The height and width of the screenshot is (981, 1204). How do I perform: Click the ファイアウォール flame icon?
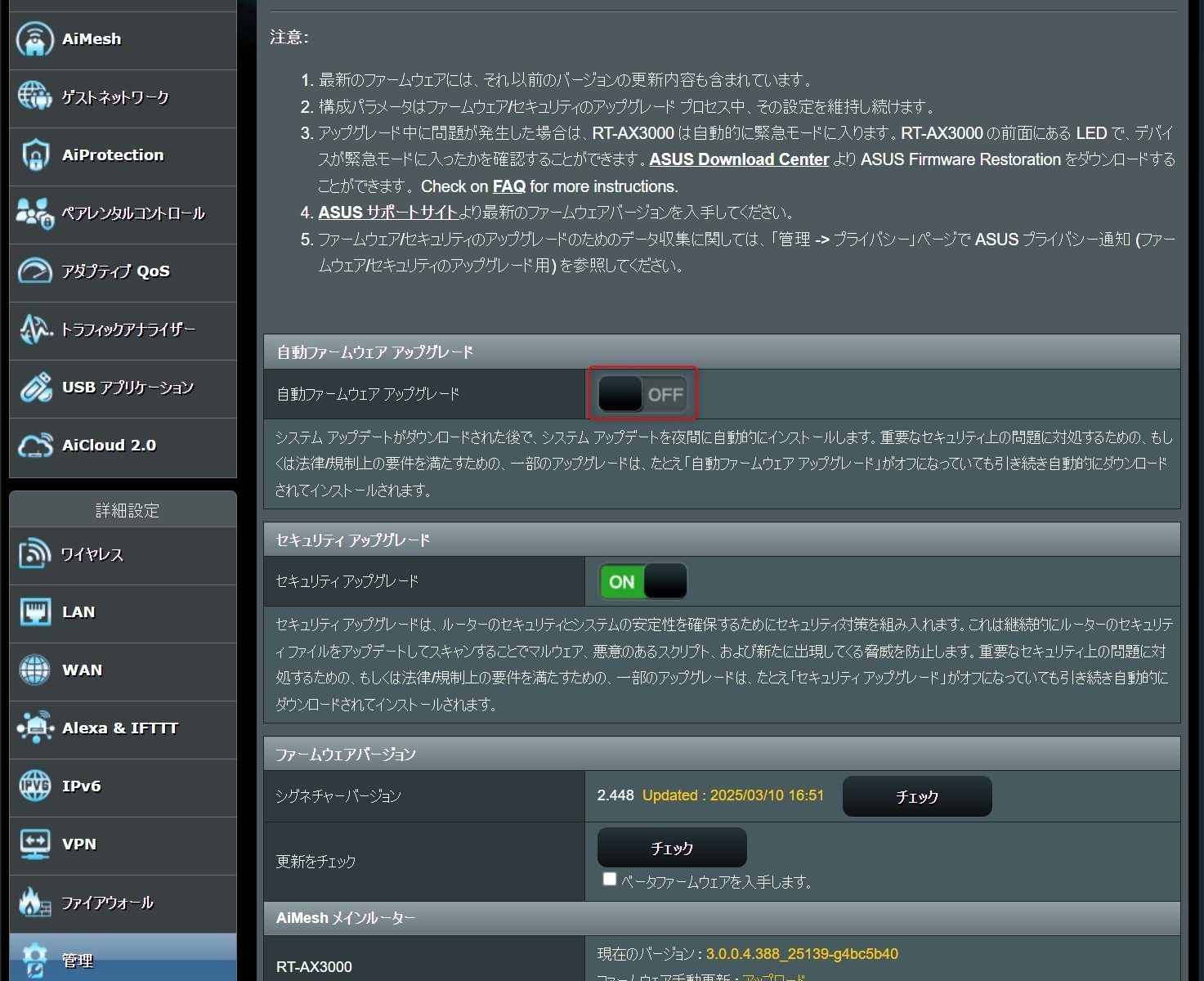35,903
